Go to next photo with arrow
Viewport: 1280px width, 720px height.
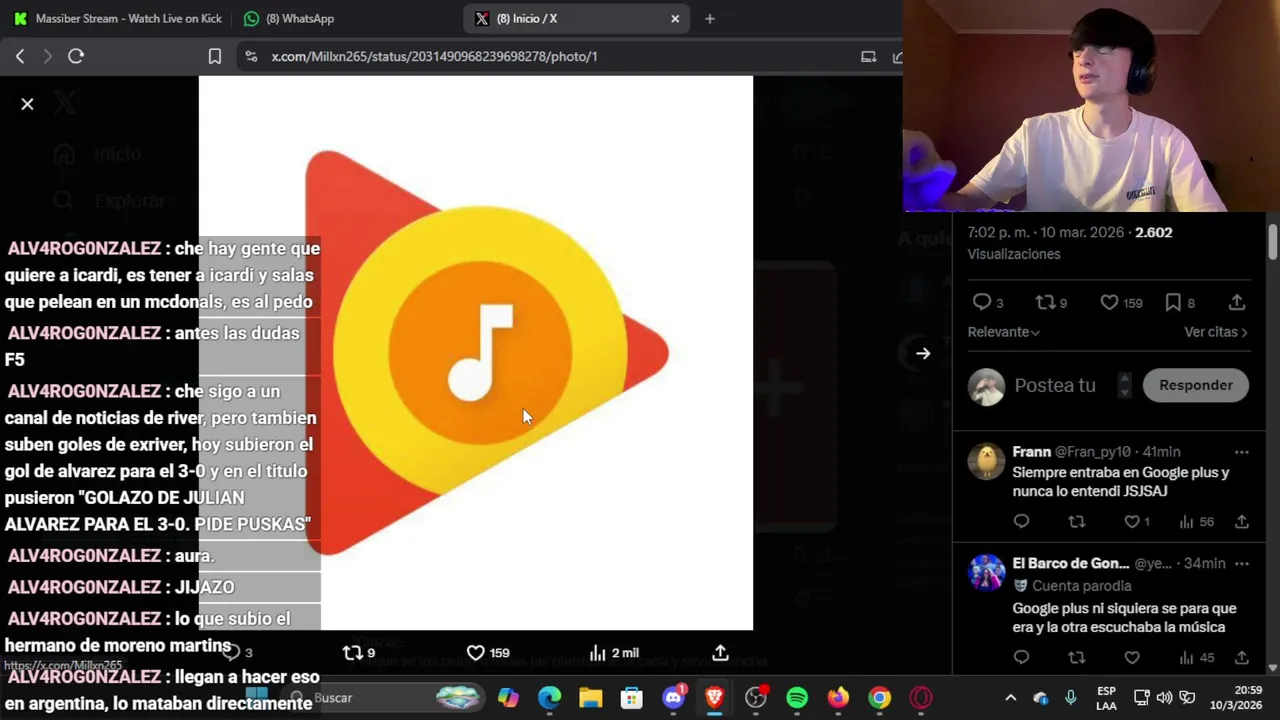923,353
